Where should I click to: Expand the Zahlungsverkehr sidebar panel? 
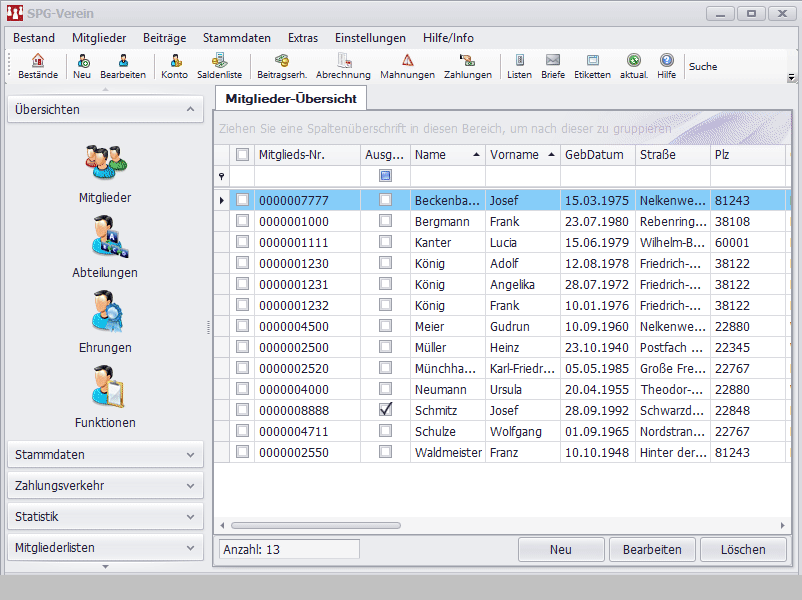click(105, 486)
